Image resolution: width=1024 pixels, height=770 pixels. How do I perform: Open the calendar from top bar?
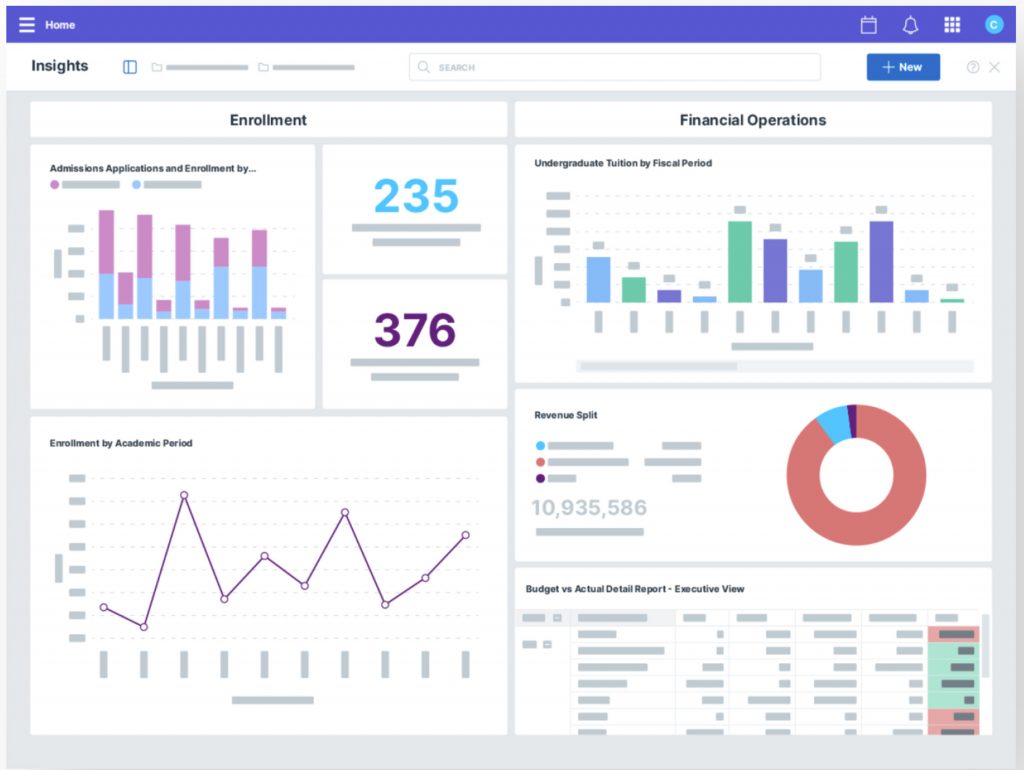tap(868, 25)
